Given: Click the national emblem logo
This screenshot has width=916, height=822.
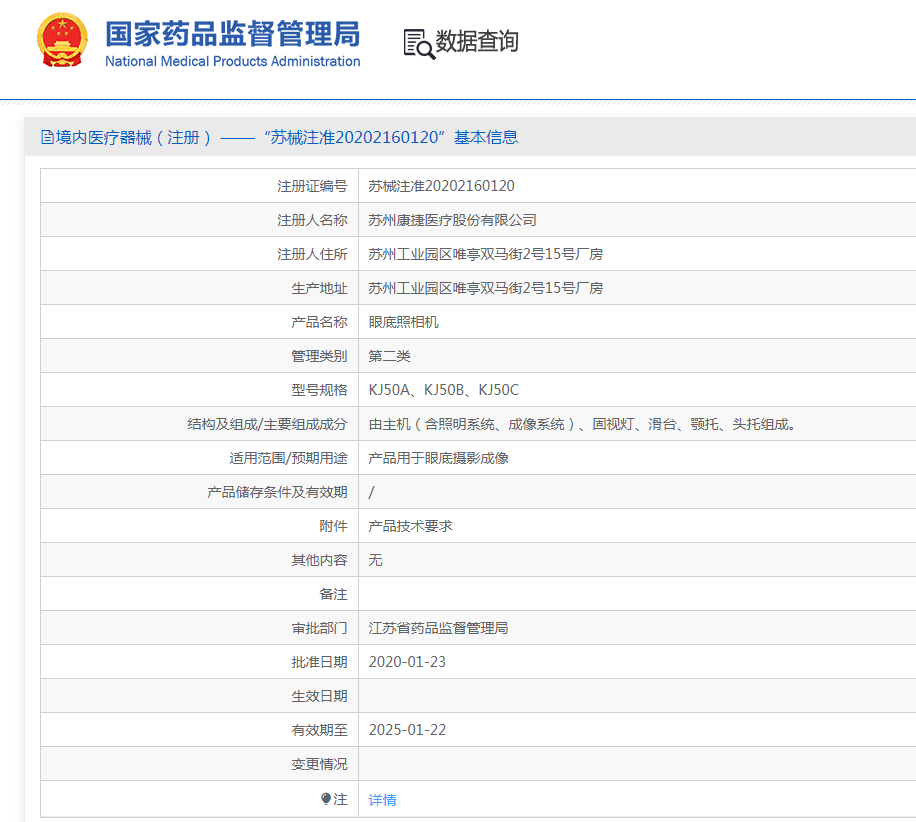Looking at the screenshot, I should click(x=63, y=40).
